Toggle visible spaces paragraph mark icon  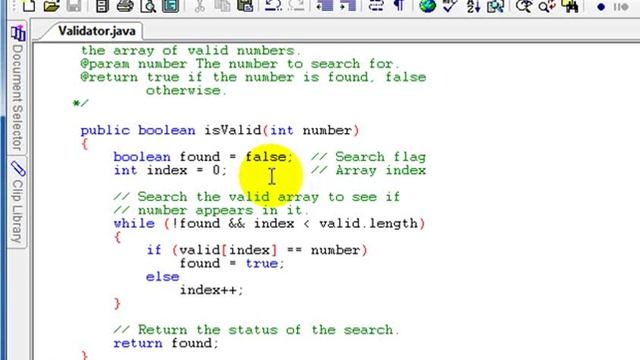(x=399, y=6)
